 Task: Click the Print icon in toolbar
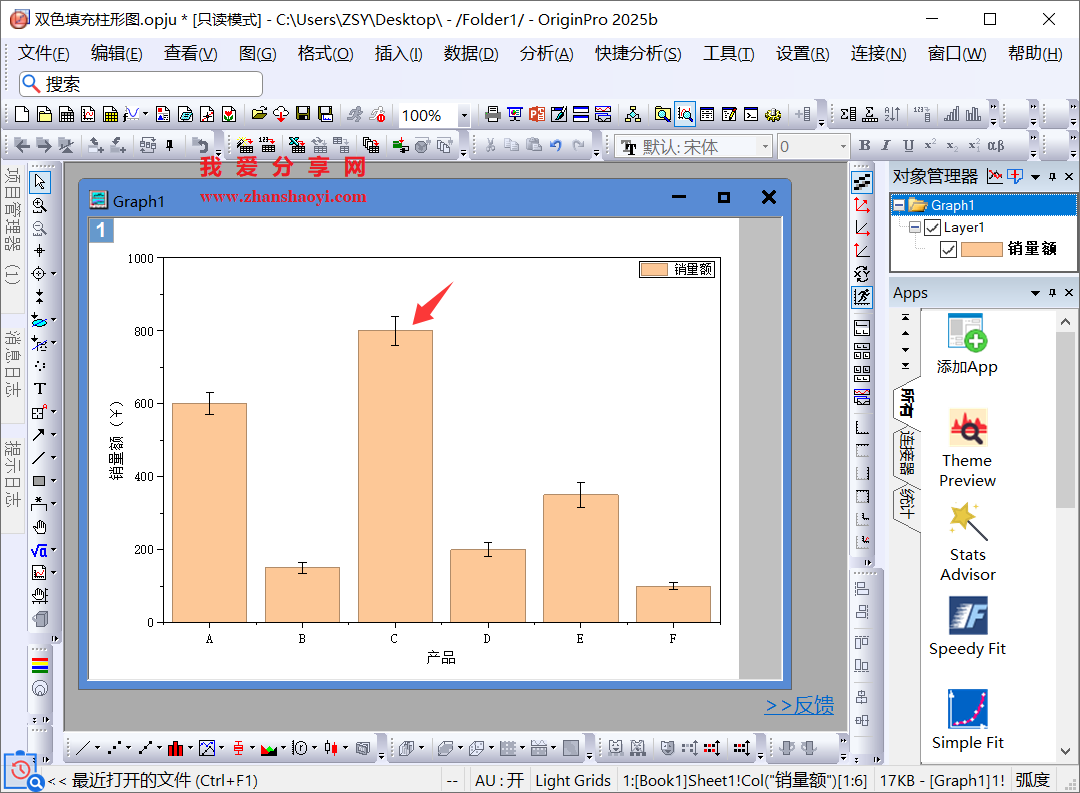pyautogui.click(x=493, y=115)
